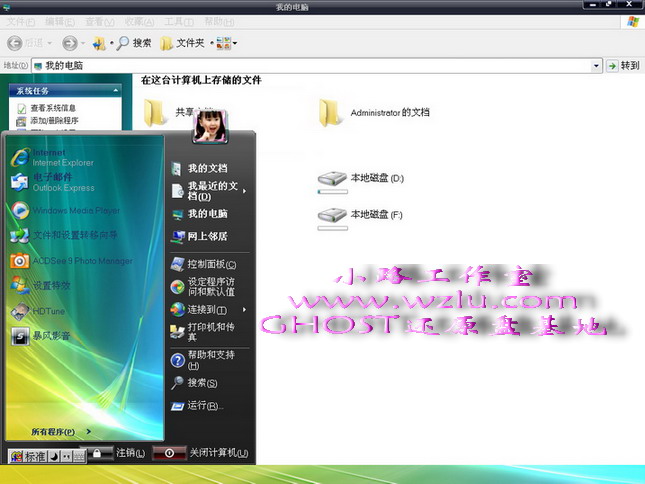The image size is (645, 484).
Task: Launch ACDSee 9 Photo Manager
Action: click(x=70, y=261)
